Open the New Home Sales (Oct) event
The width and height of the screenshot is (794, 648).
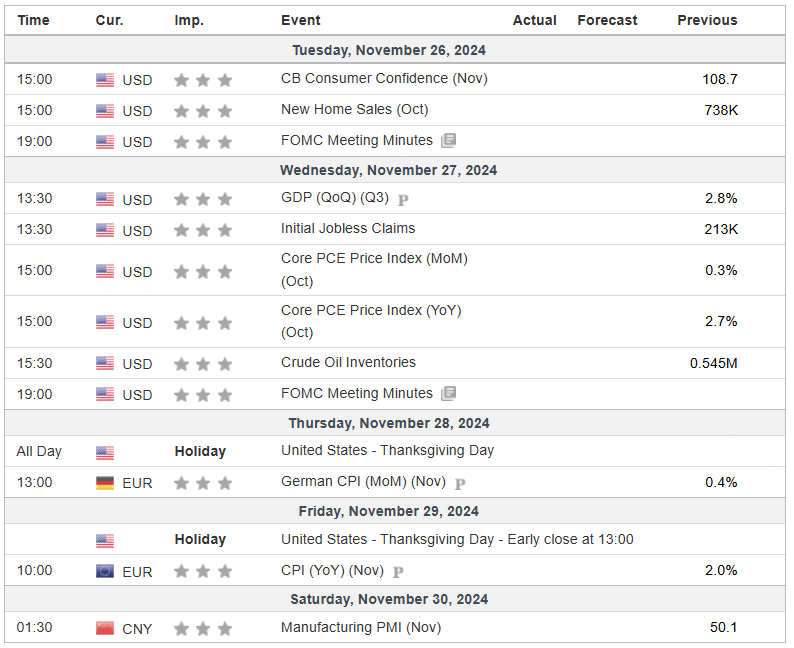point(354,109)
